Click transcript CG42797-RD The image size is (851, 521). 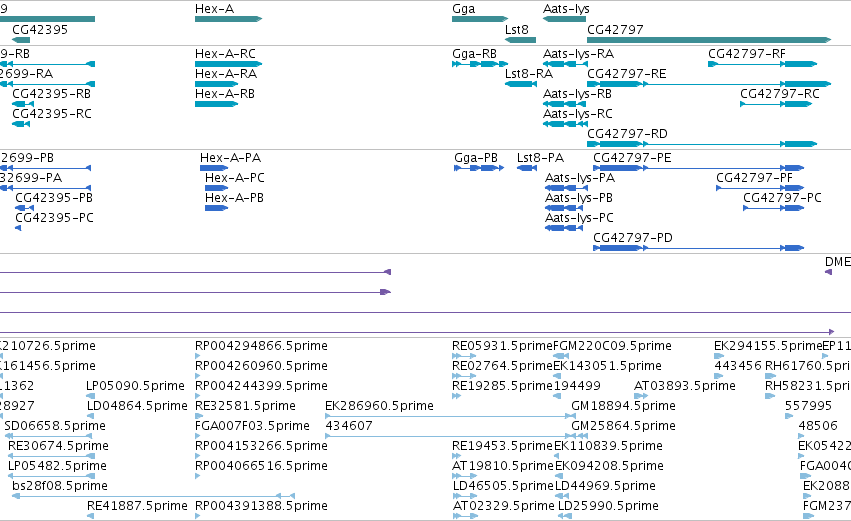click(702, 144)
